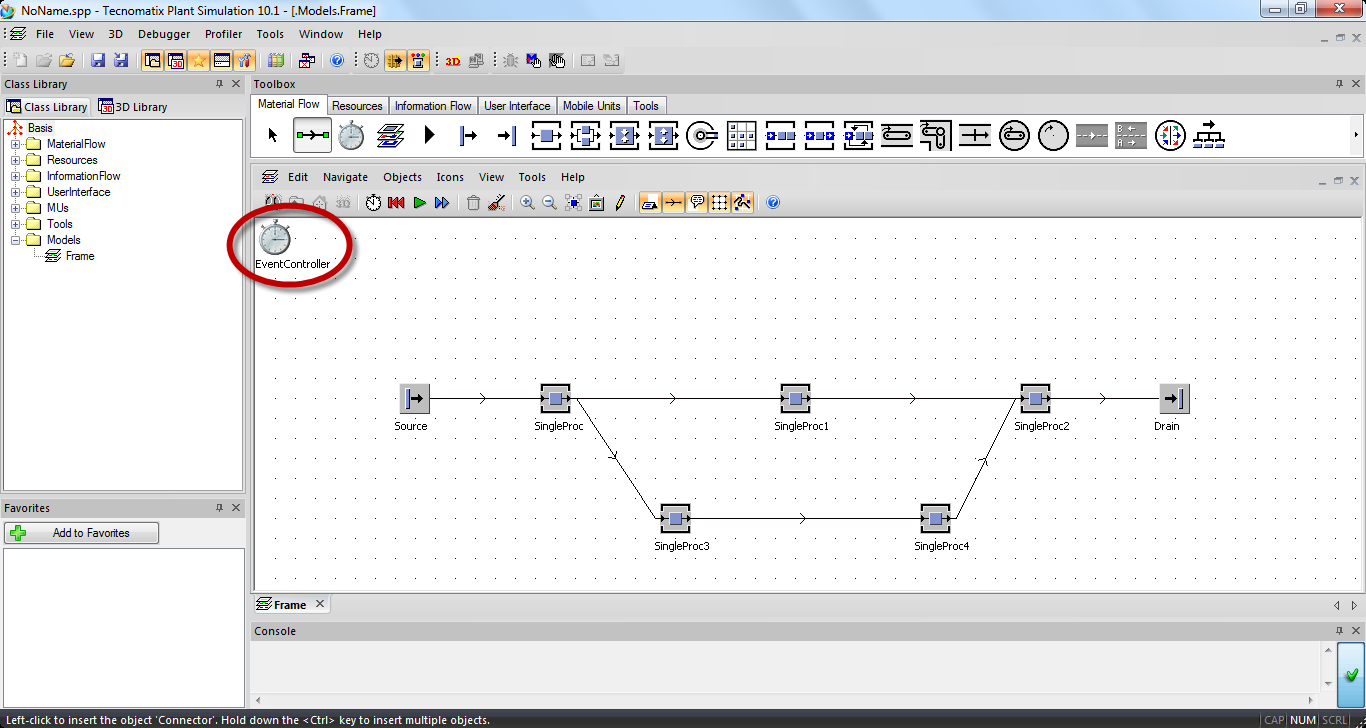The image size is (1366, 728).
Task: Switch to the Information Flow tab in the Toolbox
Action: pos(433,106)
